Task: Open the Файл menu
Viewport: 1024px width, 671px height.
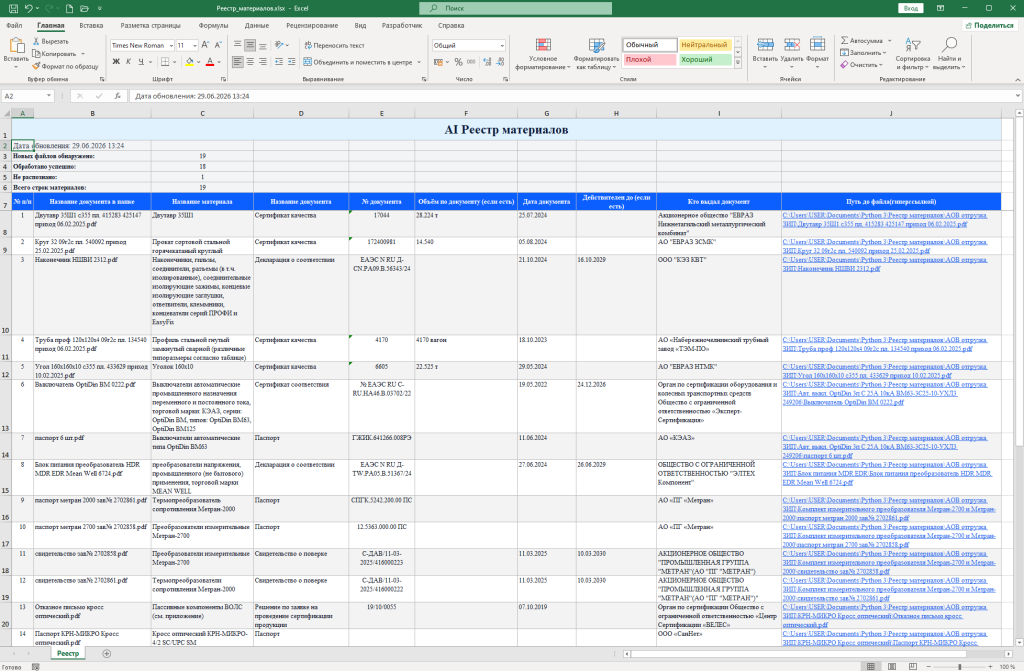Action: click(x=14, y=25)
